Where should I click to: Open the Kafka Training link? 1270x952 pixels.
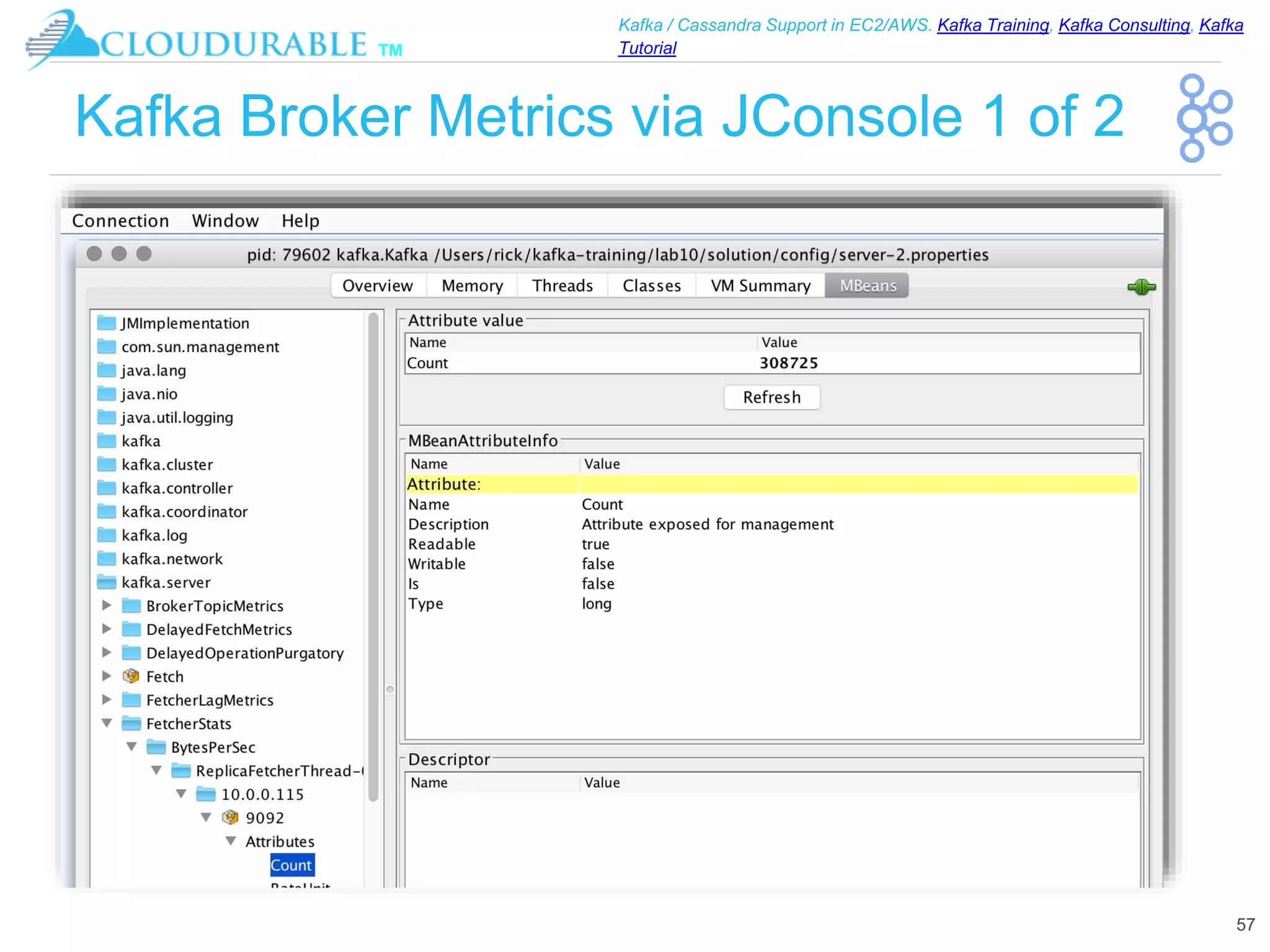point(992,25)
